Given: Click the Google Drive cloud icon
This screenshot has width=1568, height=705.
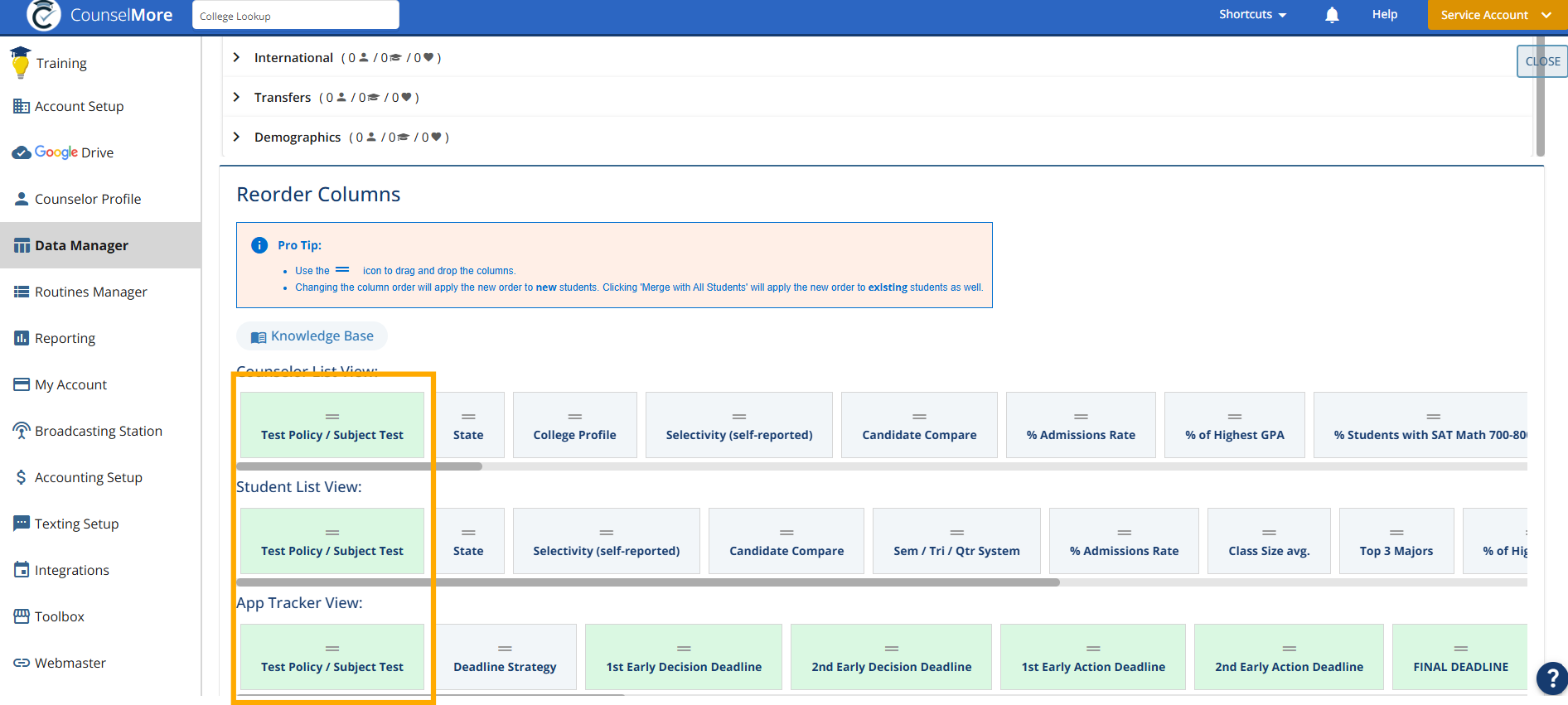Looking at the screenshot, I should pos(22,152).
